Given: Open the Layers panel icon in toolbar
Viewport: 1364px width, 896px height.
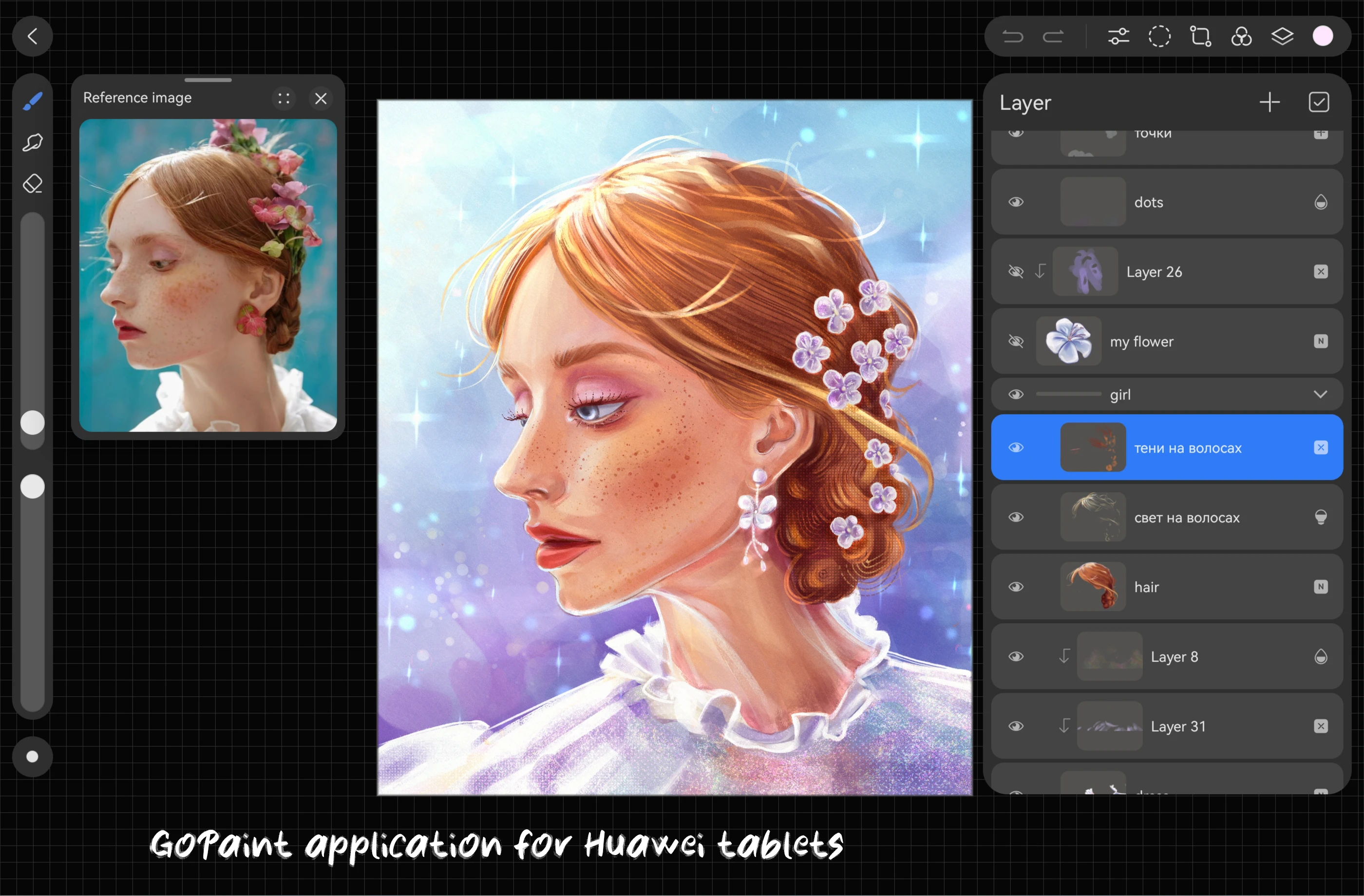Looking at the screenshot, I should point(1282,37).
